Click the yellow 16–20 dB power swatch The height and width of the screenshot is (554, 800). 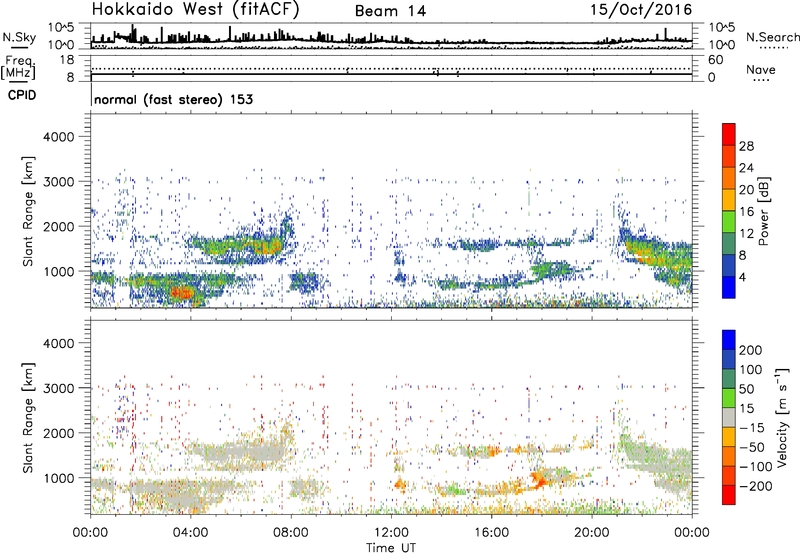[x=729, y=199]
